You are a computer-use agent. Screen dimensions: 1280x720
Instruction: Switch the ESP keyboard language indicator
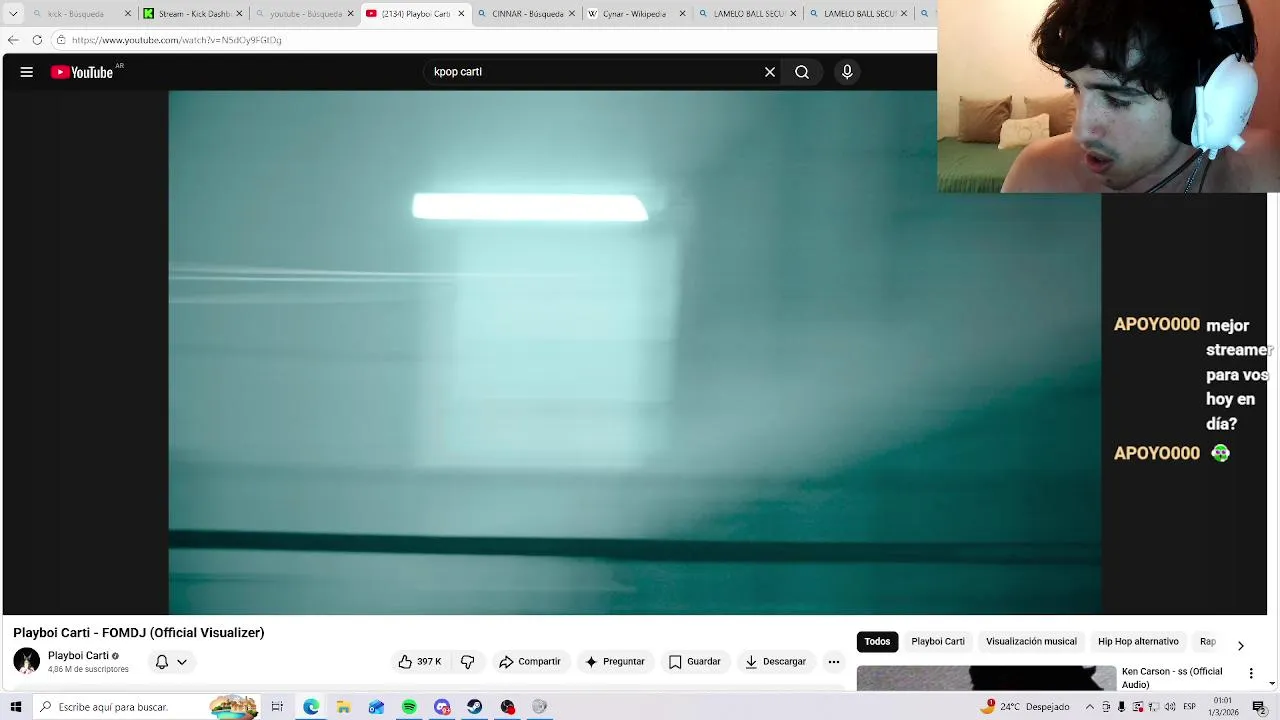1190,707
